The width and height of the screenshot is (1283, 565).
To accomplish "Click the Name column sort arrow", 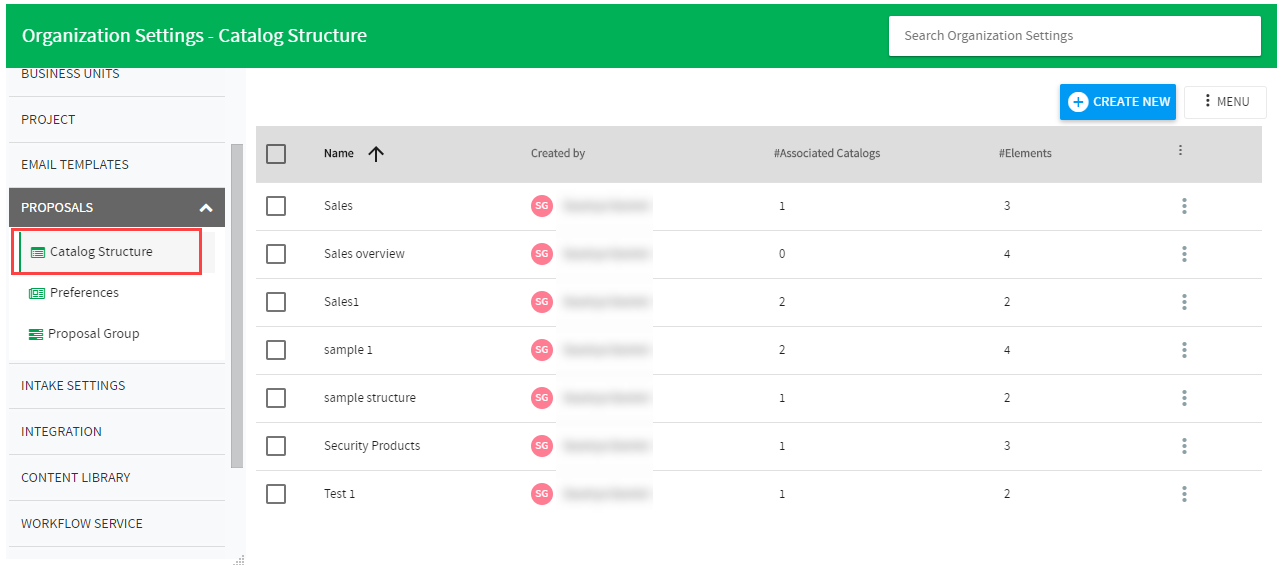I will 376,154.
